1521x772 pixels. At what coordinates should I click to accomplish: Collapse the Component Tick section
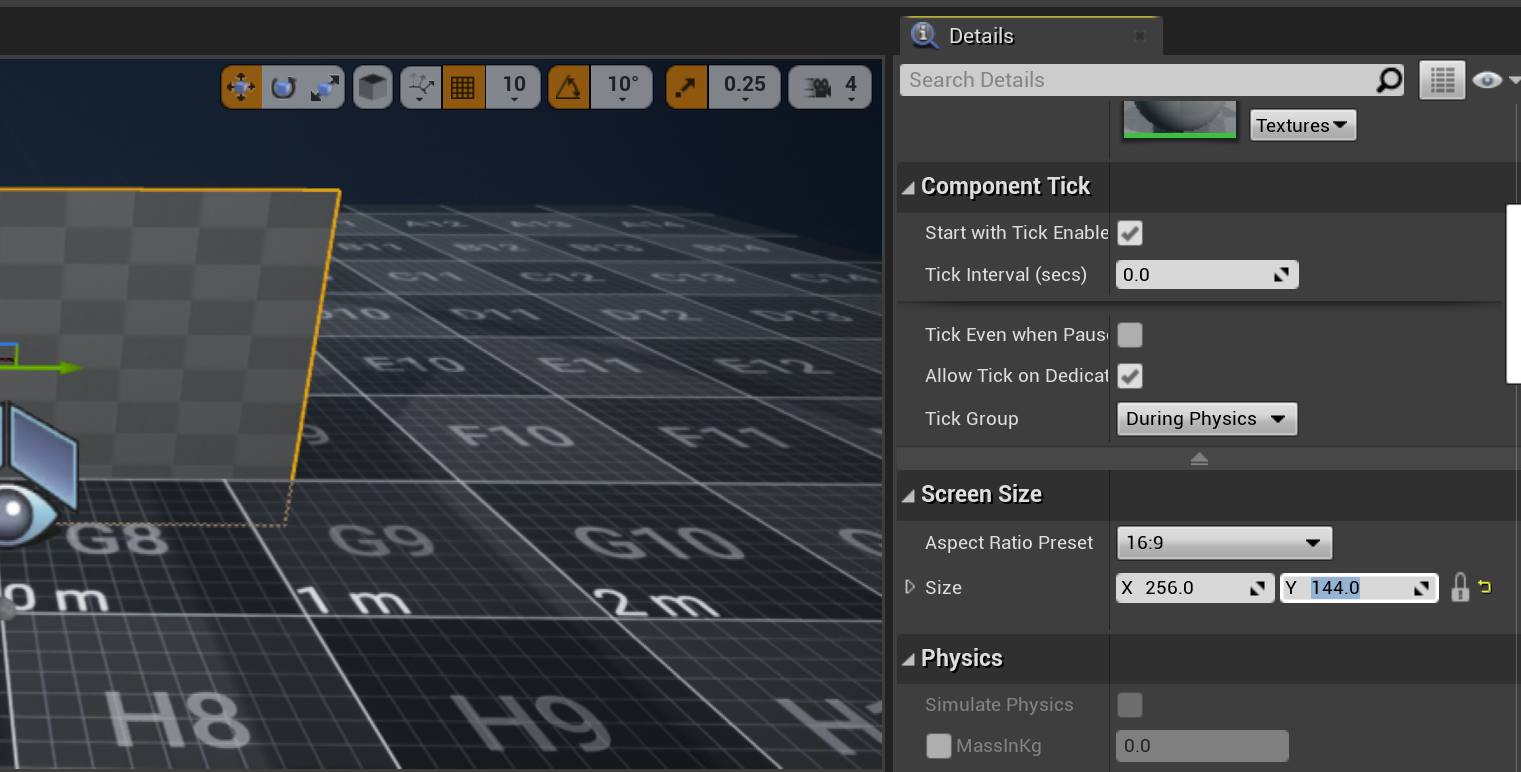coord(909,187)
